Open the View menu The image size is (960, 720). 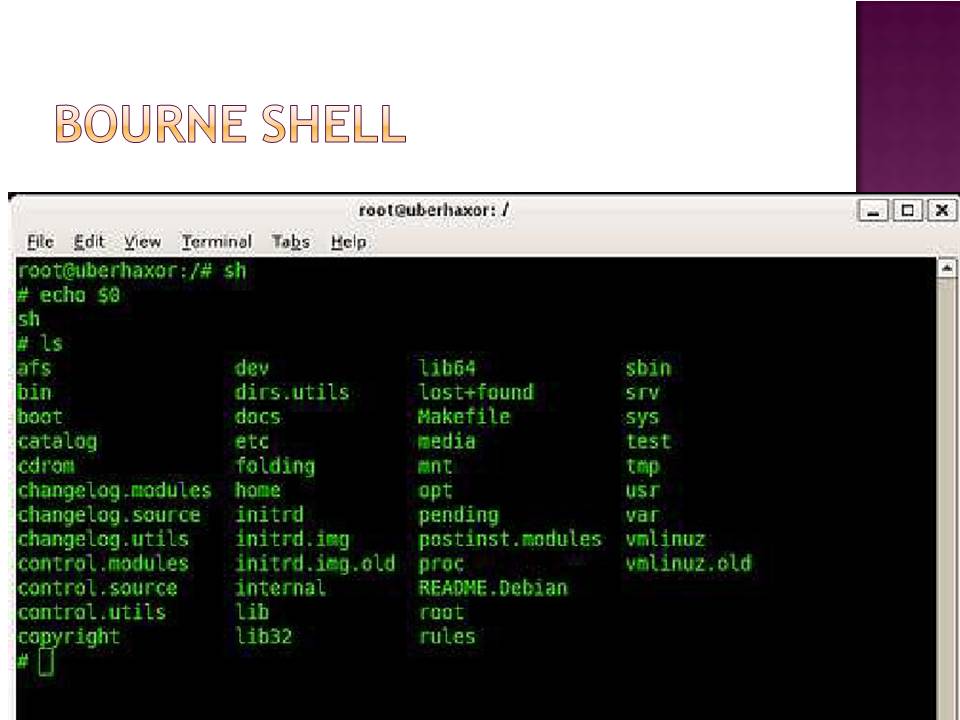(143, 242)
